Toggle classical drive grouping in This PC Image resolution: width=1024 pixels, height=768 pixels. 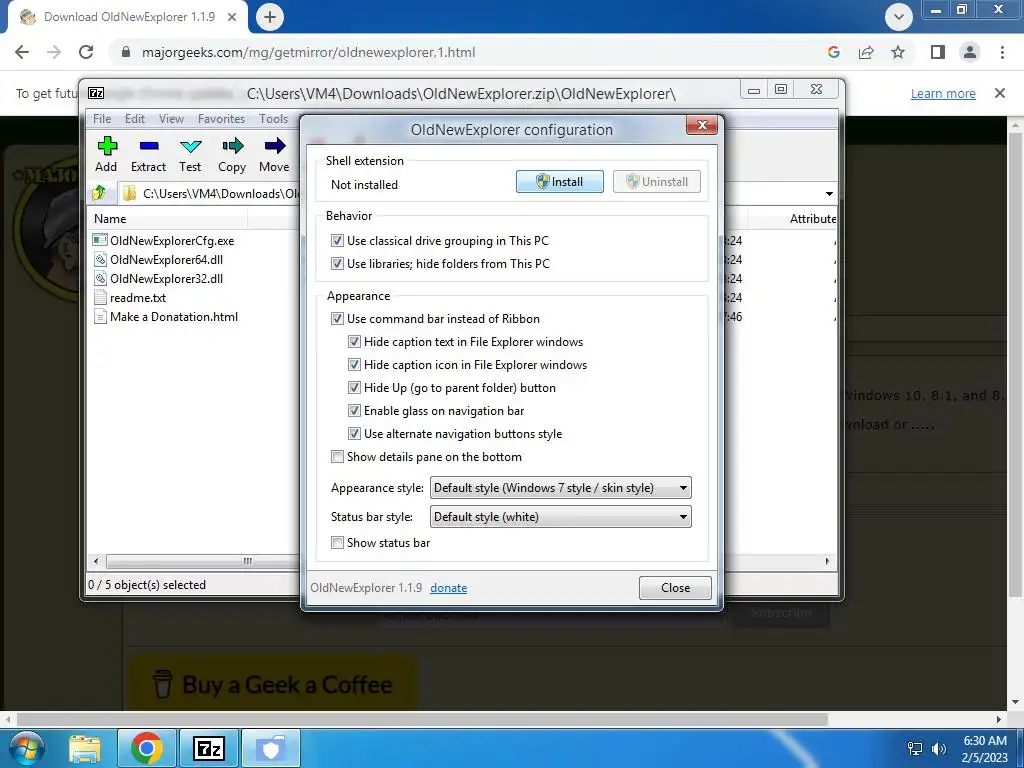[x=337, y=240]
